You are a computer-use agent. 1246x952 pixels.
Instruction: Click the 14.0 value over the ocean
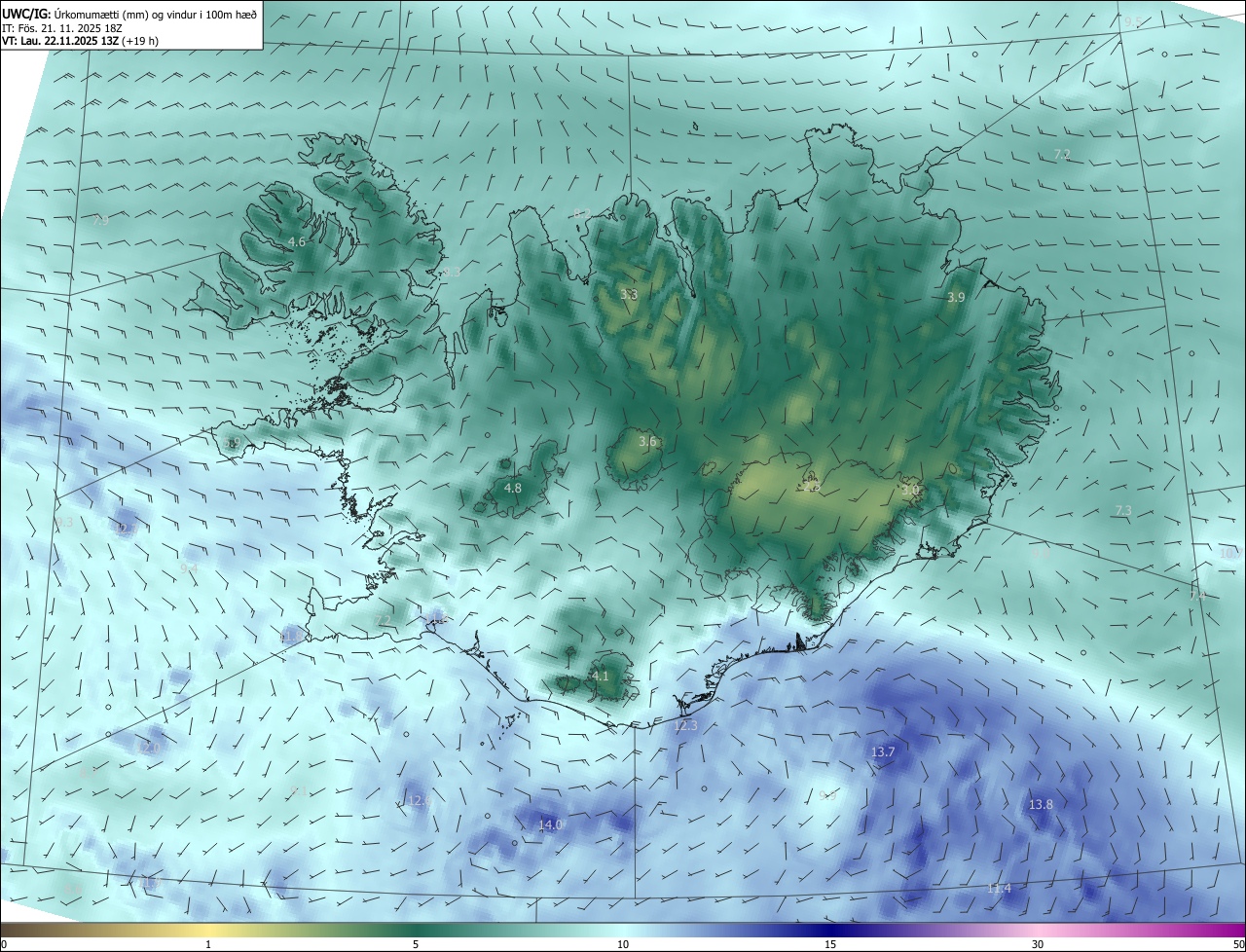550,825
